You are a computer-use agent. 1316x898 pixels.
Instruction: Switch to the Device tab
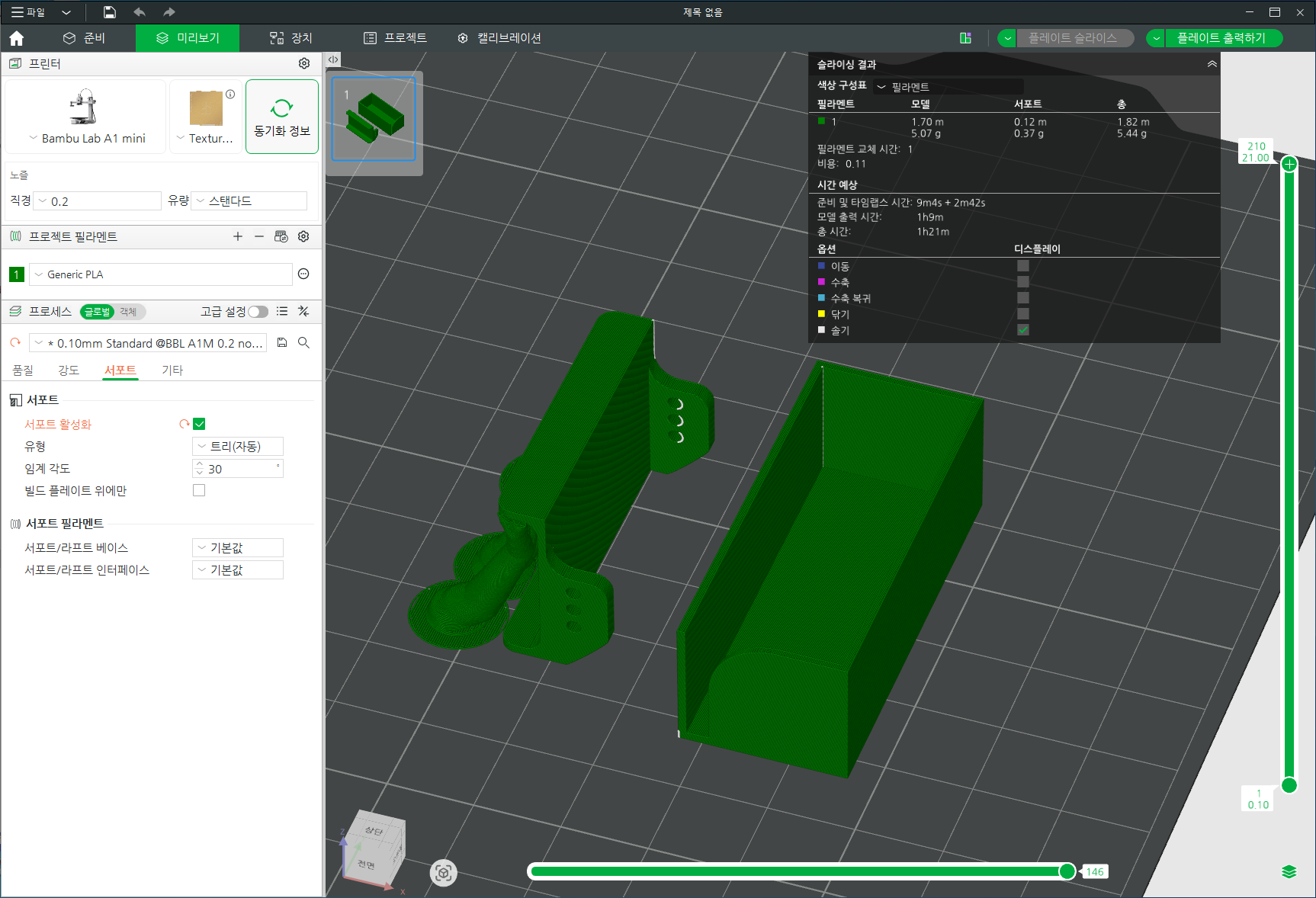click(x=291, y=38)
